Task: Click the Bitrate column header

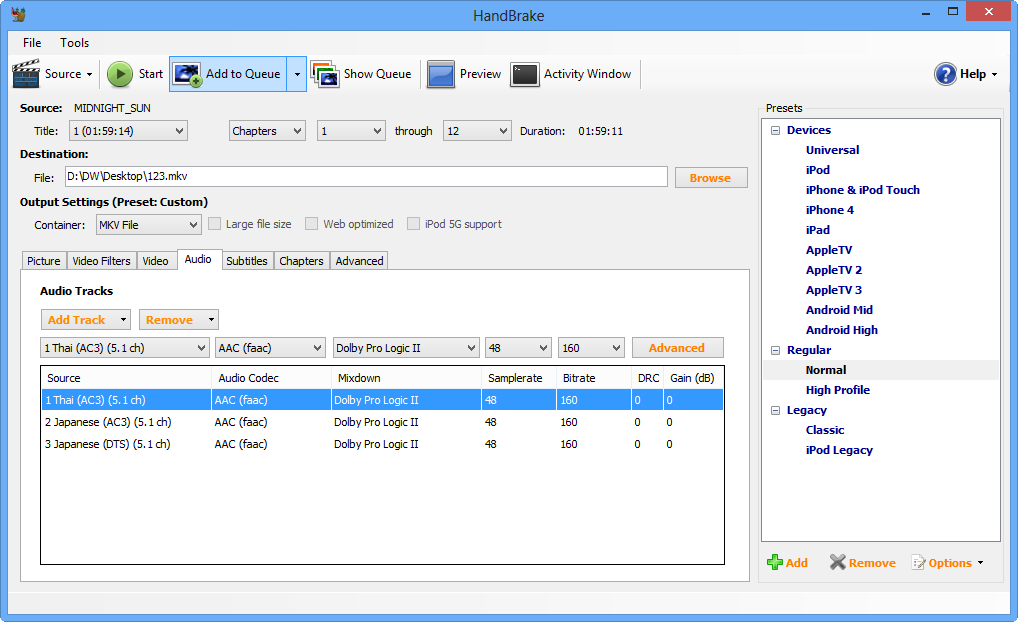Action: pyautogui.click(x=593, y=378)
